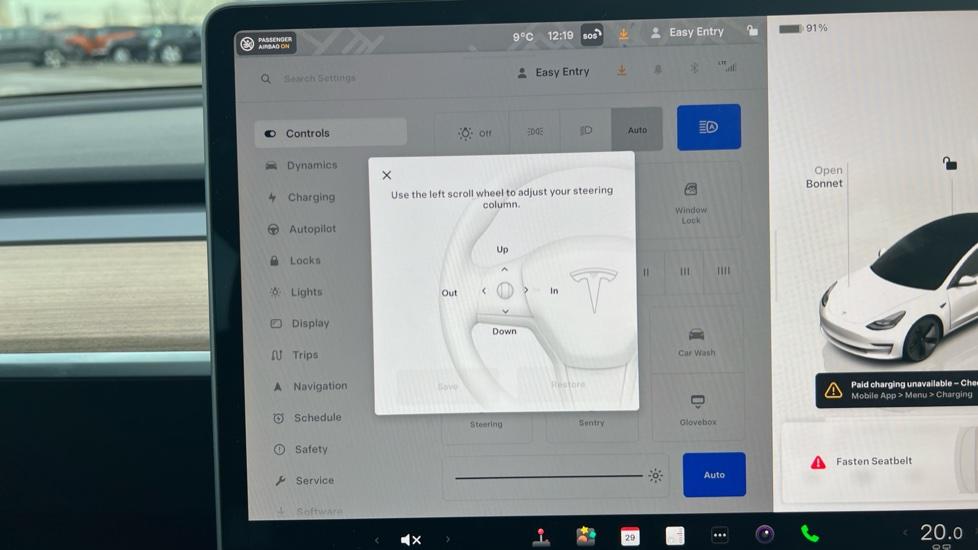Open the Autopilot settings tab
978x550 pixels.
coord(303,229)
